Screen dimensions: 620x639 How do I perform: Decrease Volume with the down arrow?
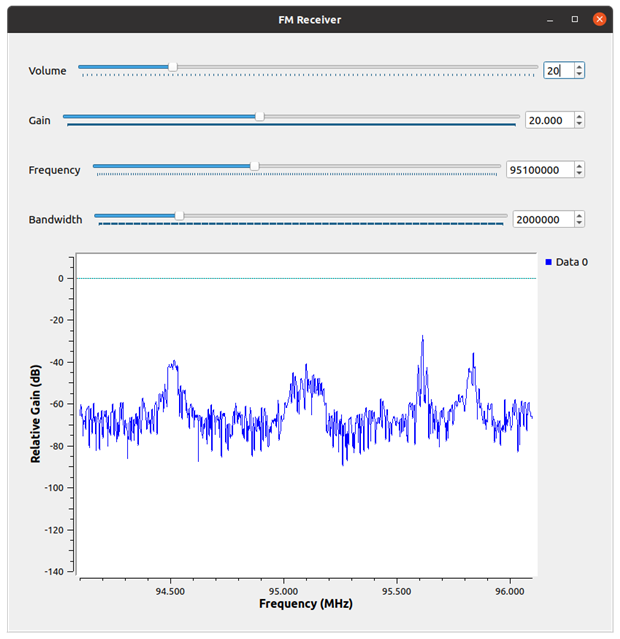click(580, 75)
